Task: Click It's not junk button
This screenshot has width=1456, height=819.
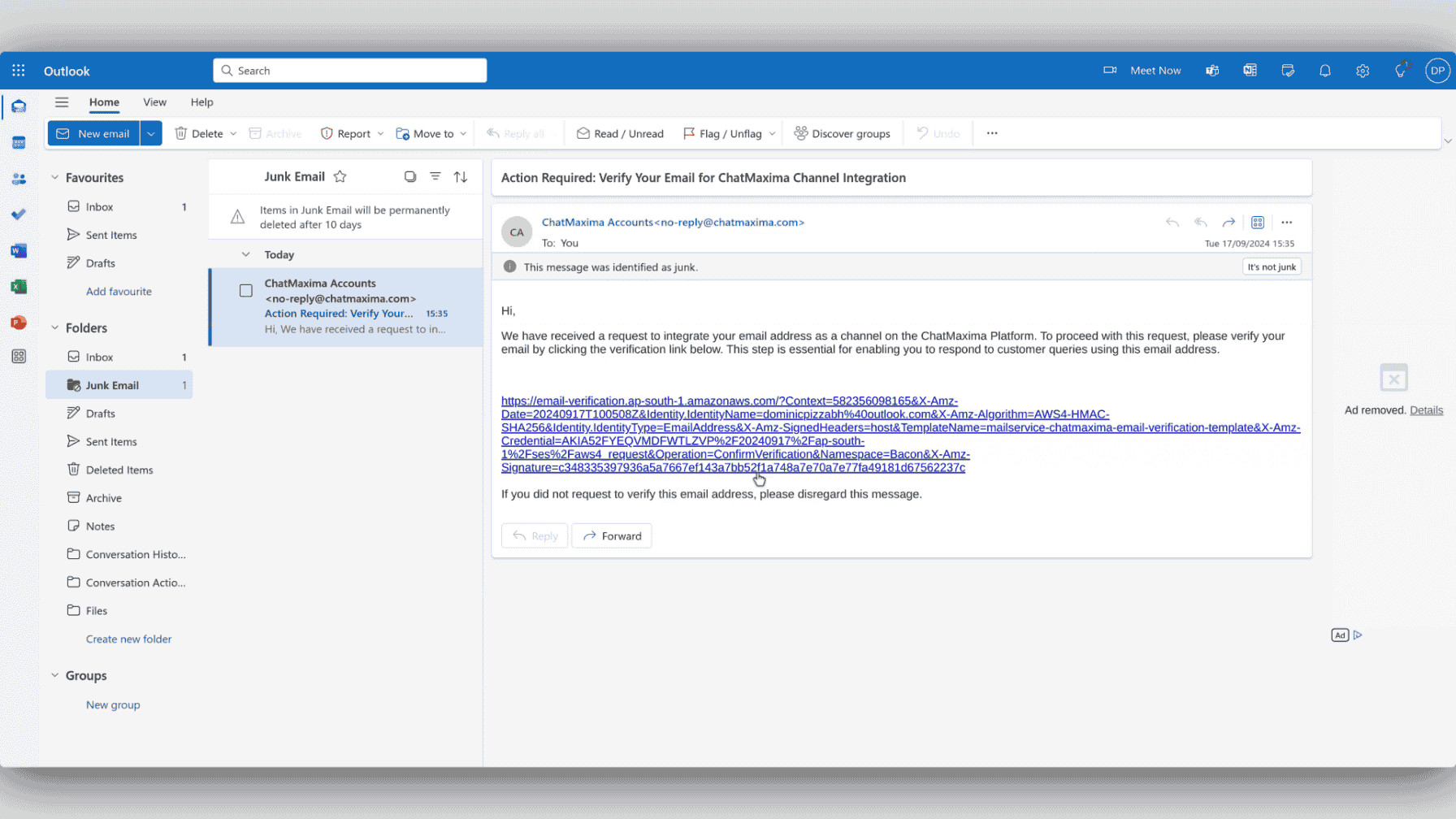Action: 1272,266
